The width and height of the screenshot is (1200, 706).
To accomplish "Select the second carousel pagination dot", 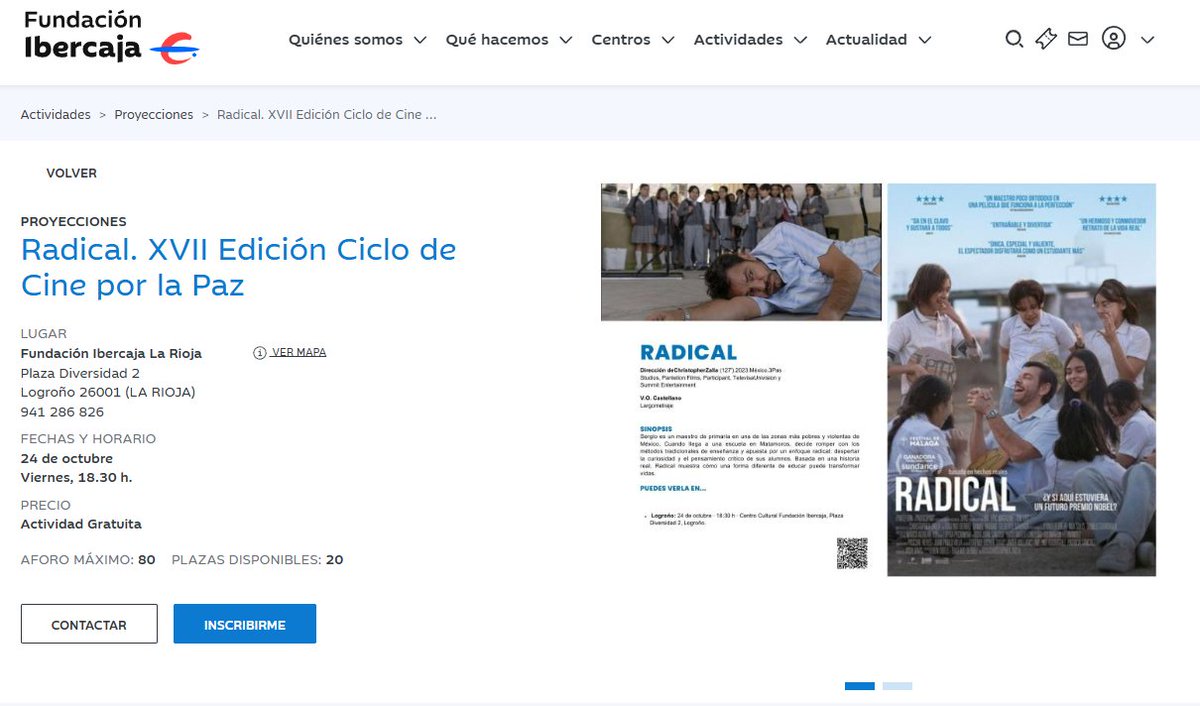I will (x=898, y=686).
